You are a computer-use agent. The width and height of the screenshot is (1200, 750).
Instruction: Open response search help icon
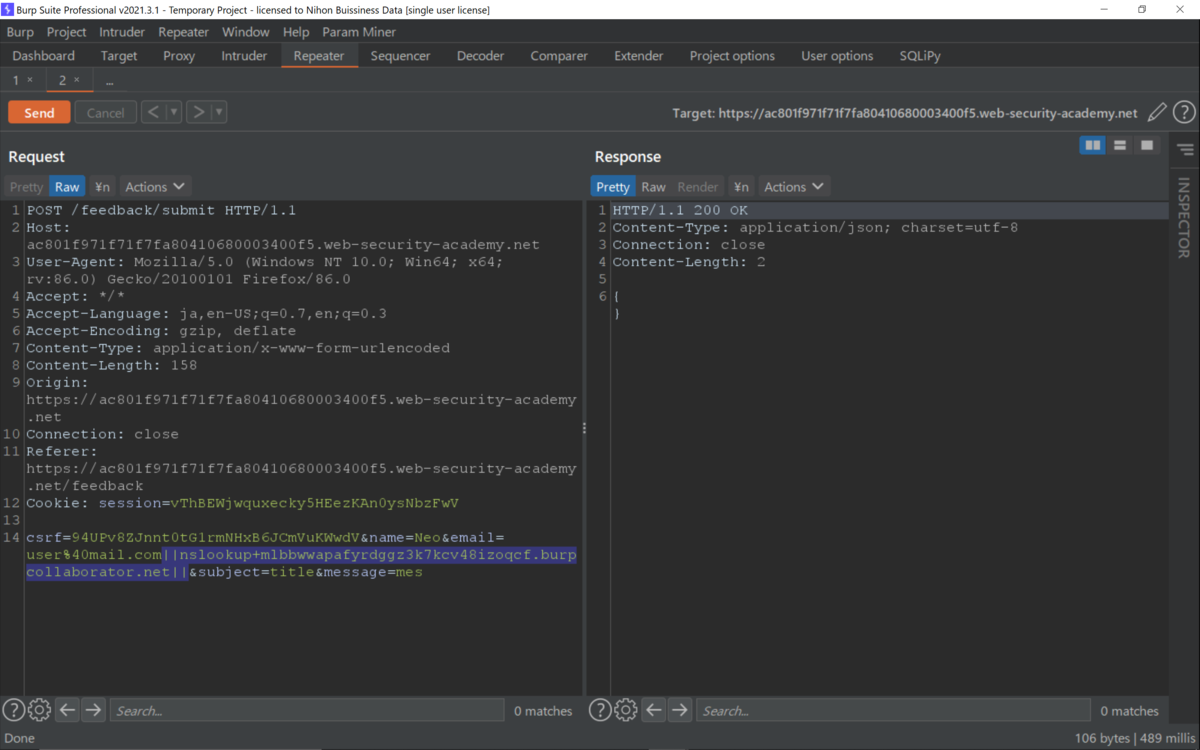point(600,710)
